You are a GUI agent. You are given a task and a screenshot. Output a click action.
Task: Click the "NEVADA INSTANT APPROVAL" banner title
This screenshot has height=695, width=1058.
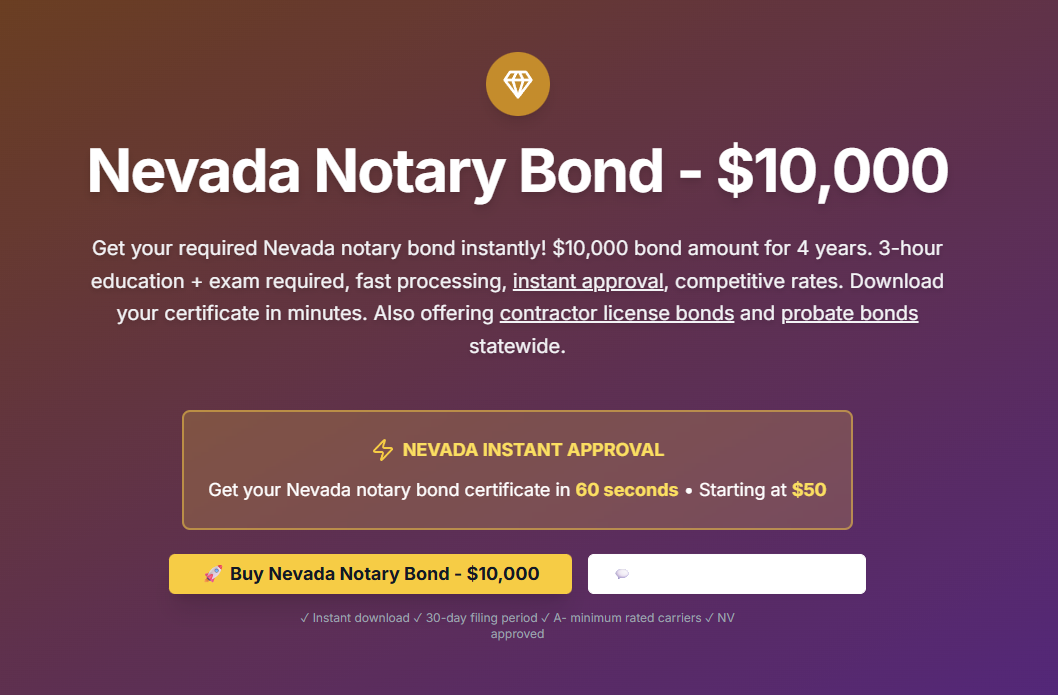pos(533,450)
